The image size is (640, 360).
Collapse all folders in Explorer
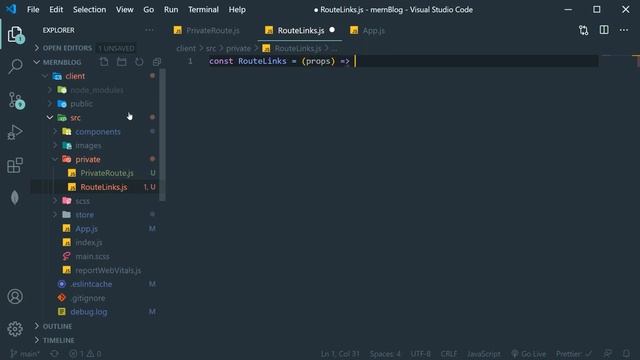click(157, 62)
